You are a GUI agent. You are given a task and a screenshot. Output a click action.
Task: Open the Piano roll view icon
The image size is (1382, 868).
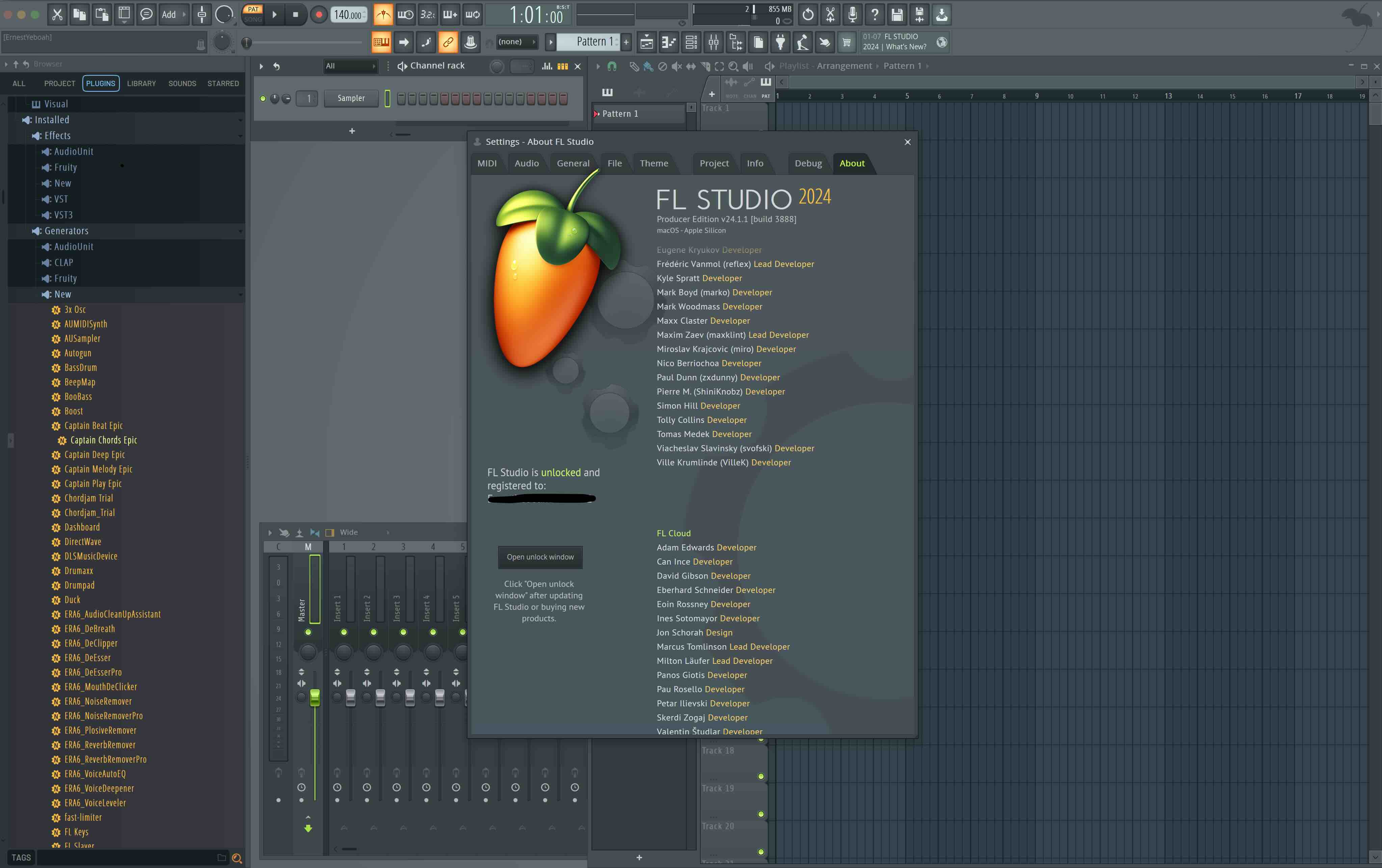click(x=669, y=42)
